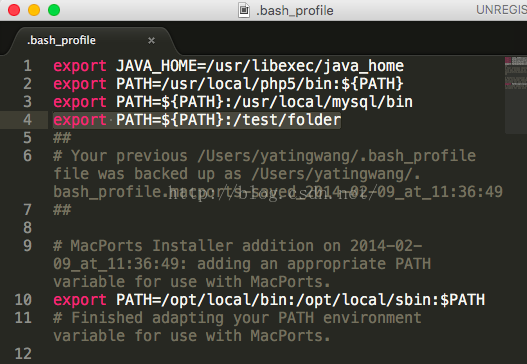Image resolution: width=527 pixels, height=364 pixels.
Task: Click the '##' comment on line 5
Action: (62, 138)
